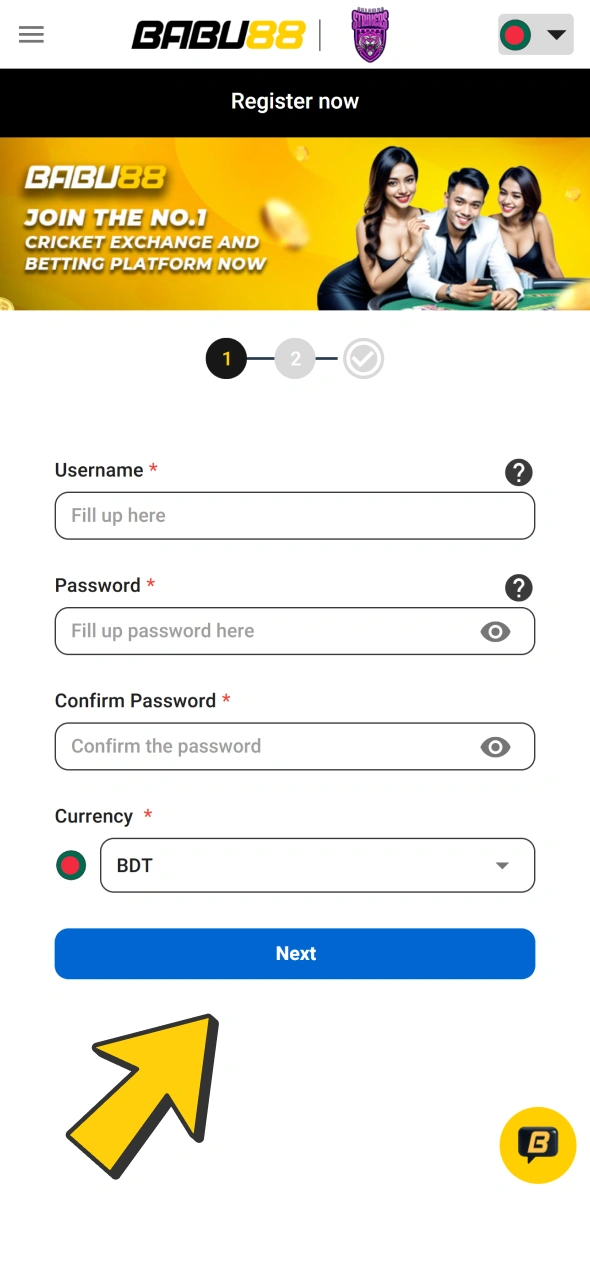The width and height of the screenshot is (590, 1280).
Task: Toggle password visibility on the first password field
Action: click(x=496, y=631)
